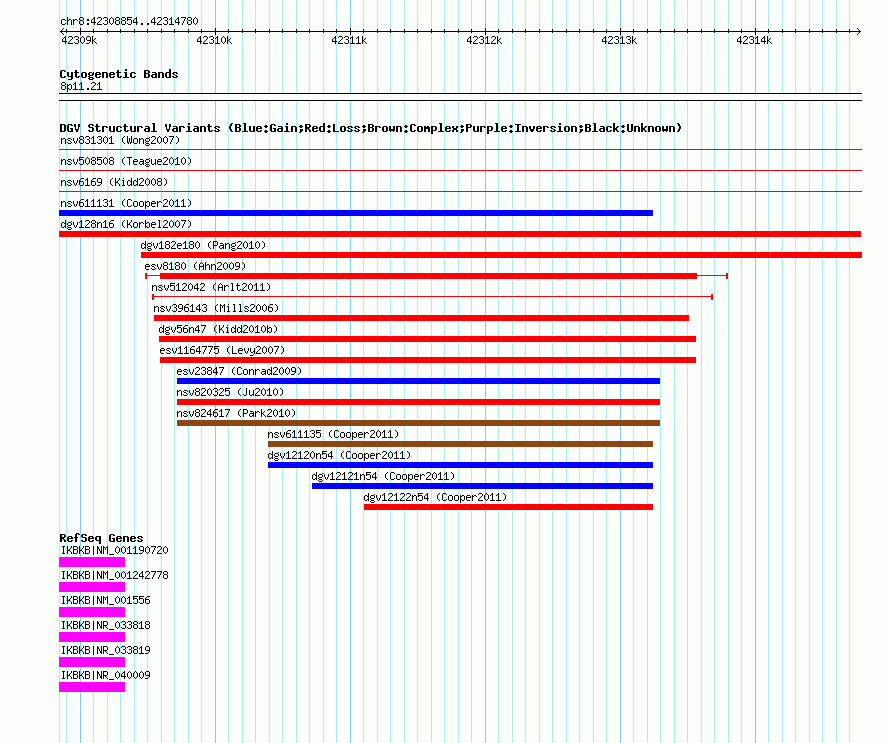Click the dgv12121n54 (Cooper2011) text label
This screenshot has height=743, width=890.
point(383,476)
